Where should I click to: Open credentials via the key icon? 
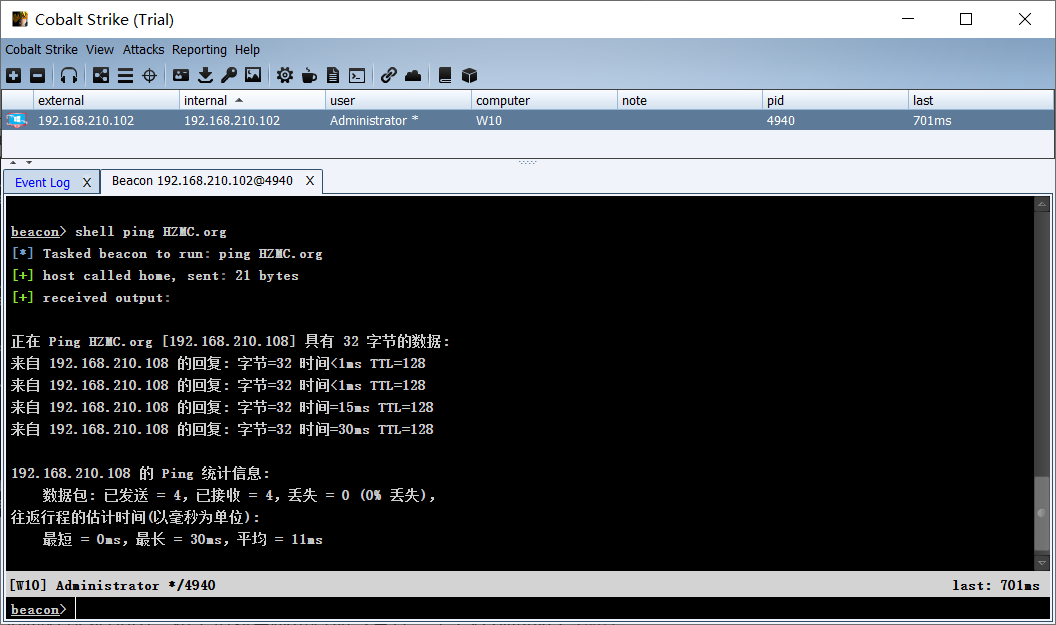click(229, 75)
